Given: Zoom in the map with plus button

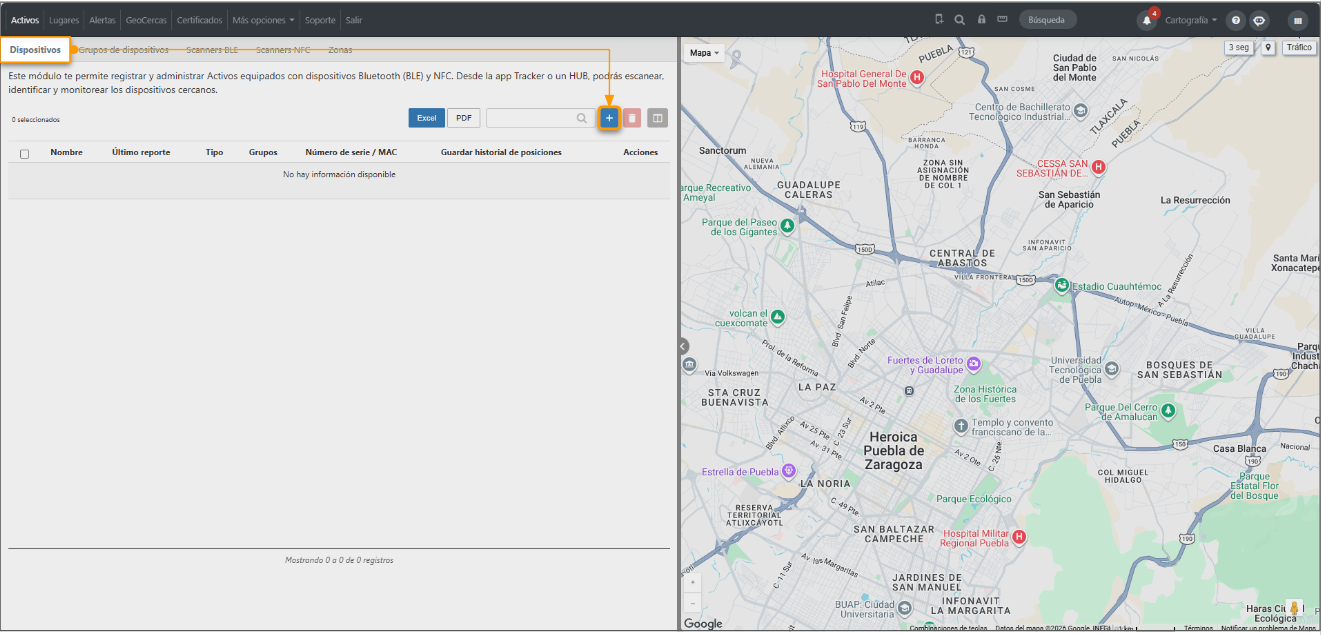Looking at the screenshot, I should pos(692,581).
